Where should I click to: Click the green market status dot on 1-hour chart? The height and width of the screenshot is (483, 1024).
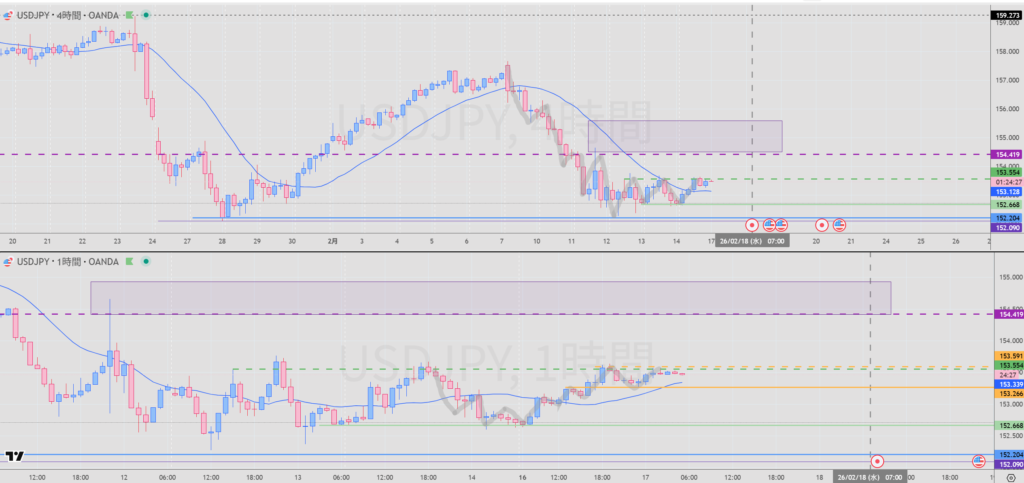point(147,262)
